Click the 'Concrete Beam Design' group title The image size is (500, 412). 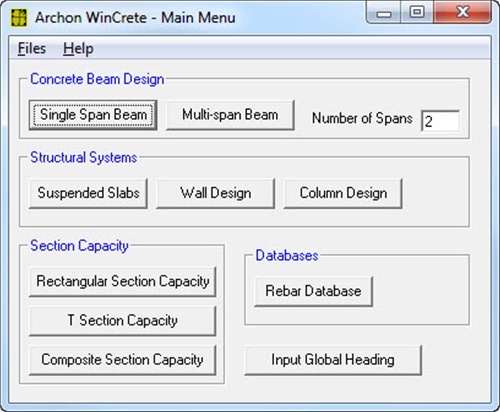click(97, 79)
